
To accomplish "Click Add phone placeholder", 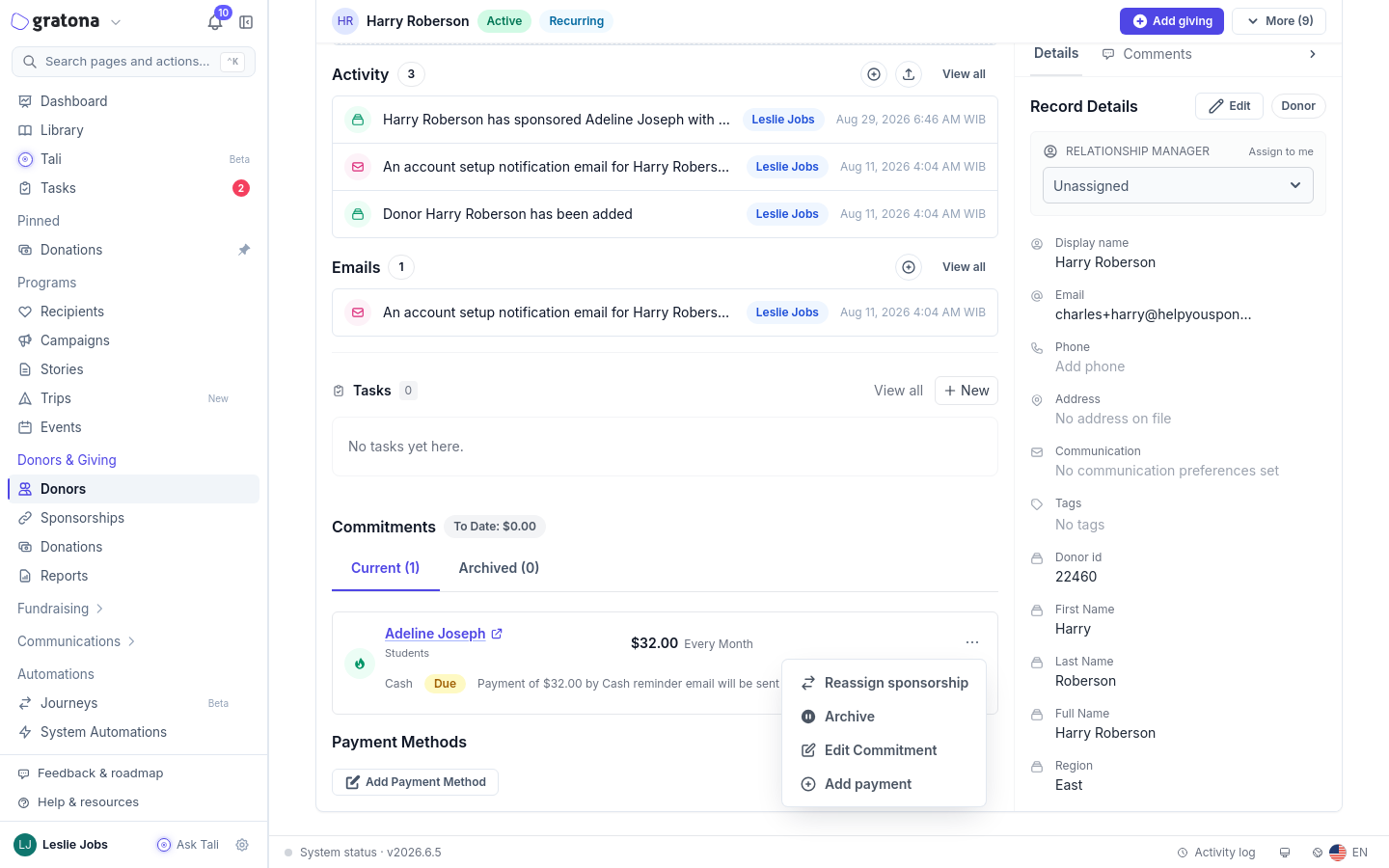I will (x=1090, y=366).
